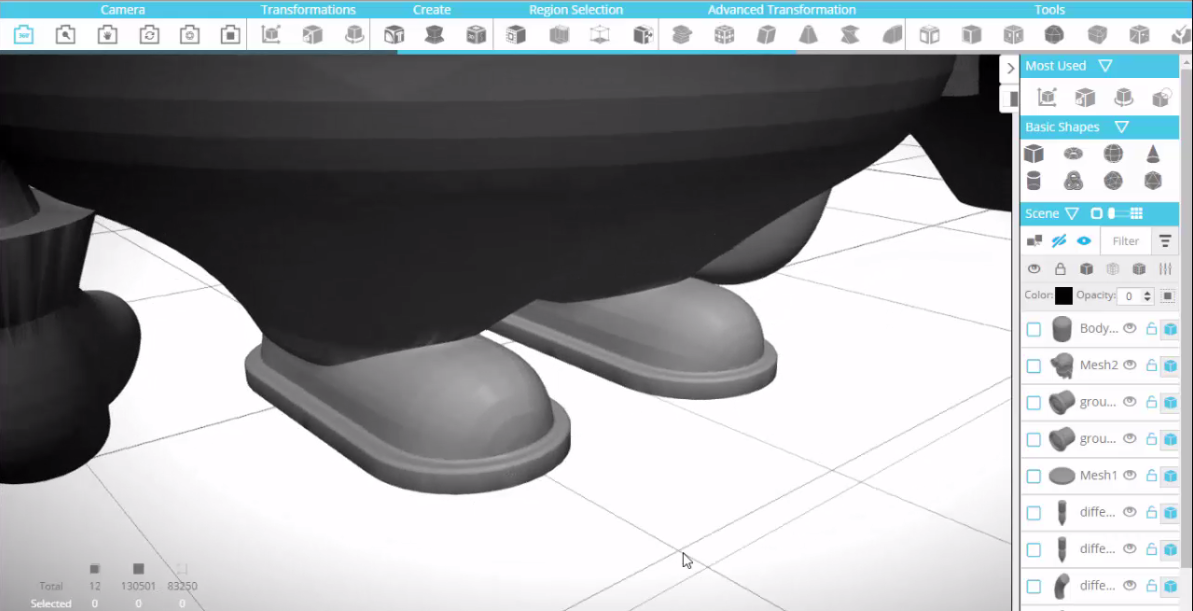Click the Opacity stepper arrows
1193x611 pixels.
tap(1147, 296)
